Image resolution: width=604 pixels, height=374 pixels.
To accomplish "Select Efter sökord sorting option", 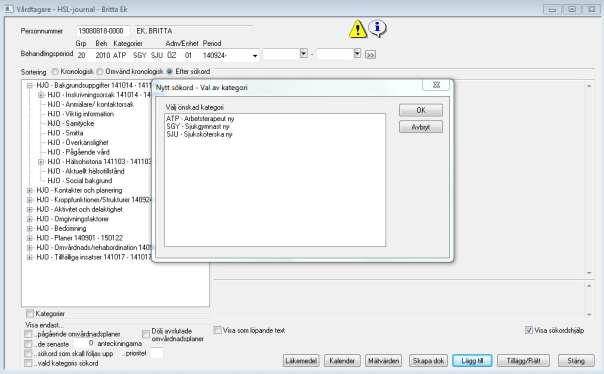I will pos(169,72).
